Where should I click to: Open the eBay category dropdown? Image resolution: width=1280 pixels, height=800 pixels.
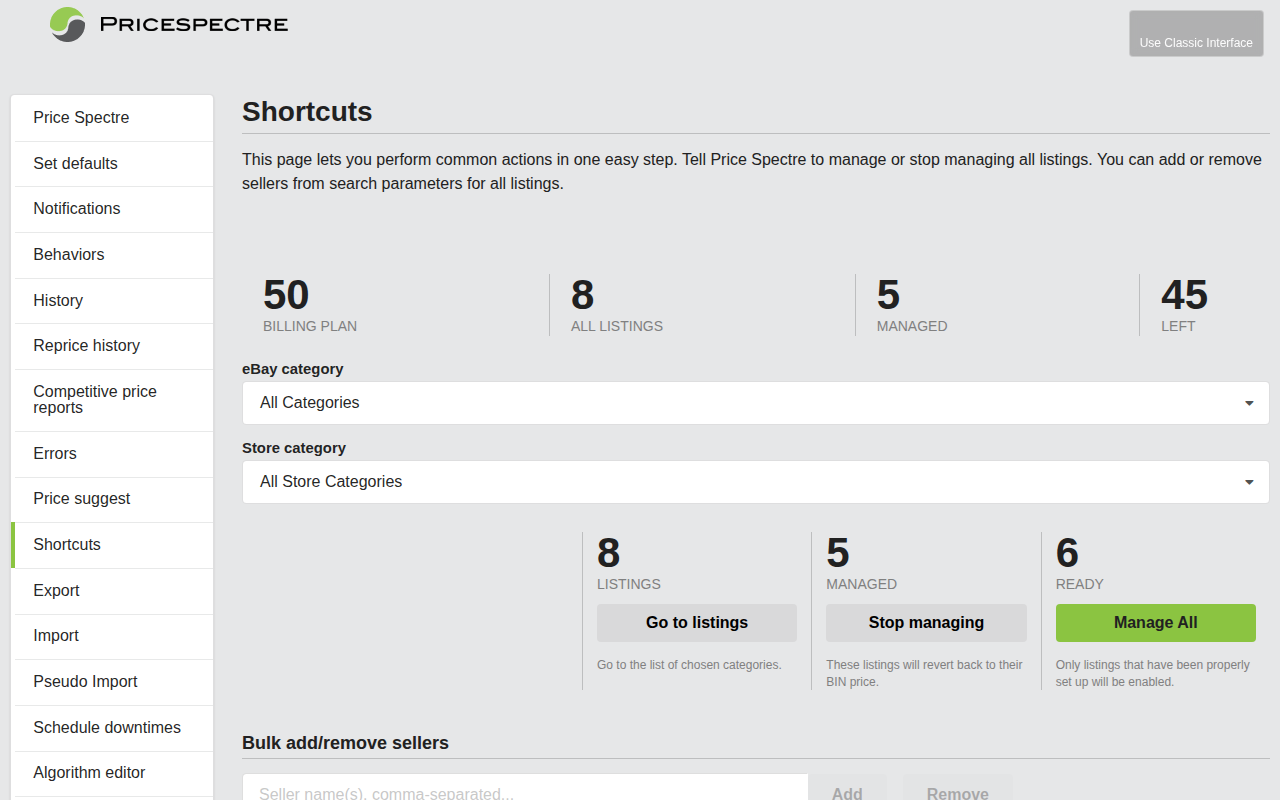tap(755, 402)
